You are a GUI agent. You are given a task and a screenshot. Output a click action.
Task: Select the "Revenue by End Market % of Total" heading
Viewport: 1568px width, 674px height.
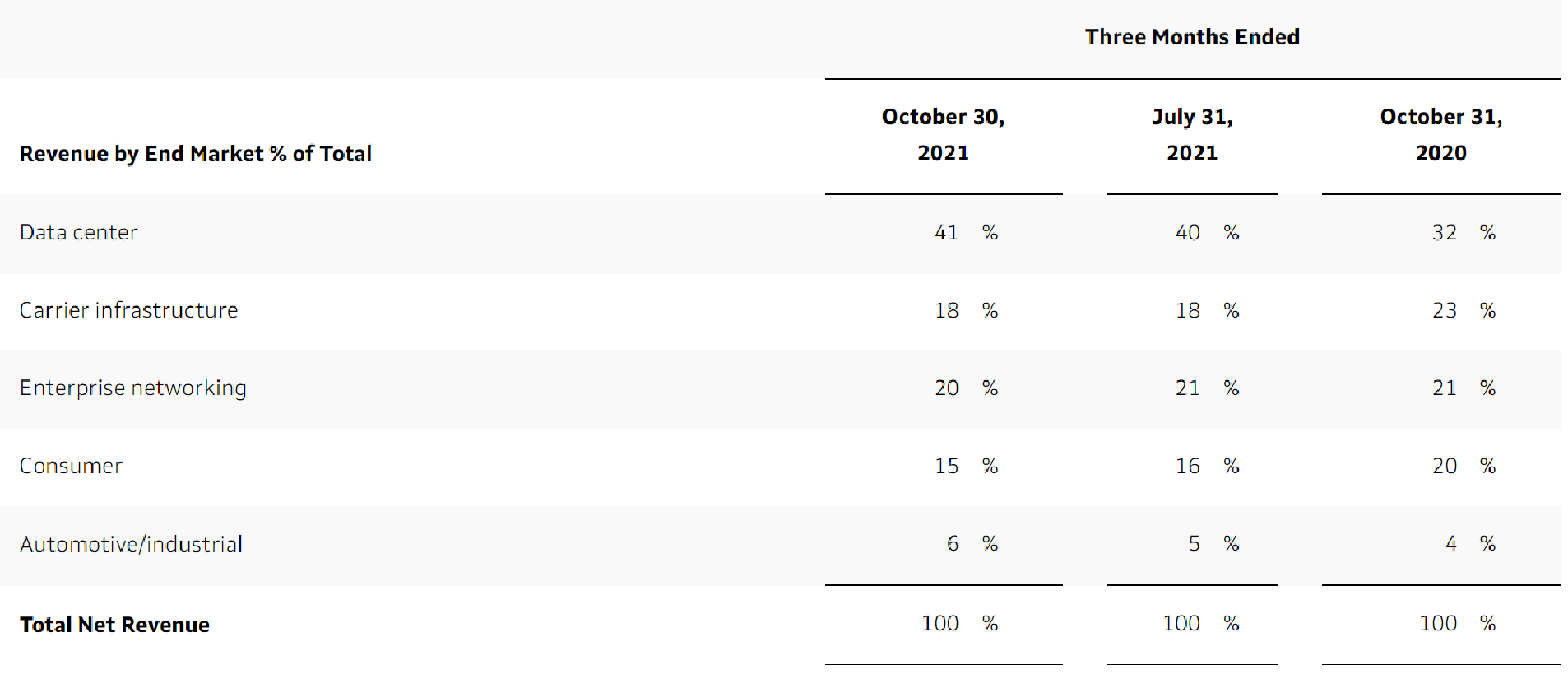pyautogui.click(x=196, y=154)
